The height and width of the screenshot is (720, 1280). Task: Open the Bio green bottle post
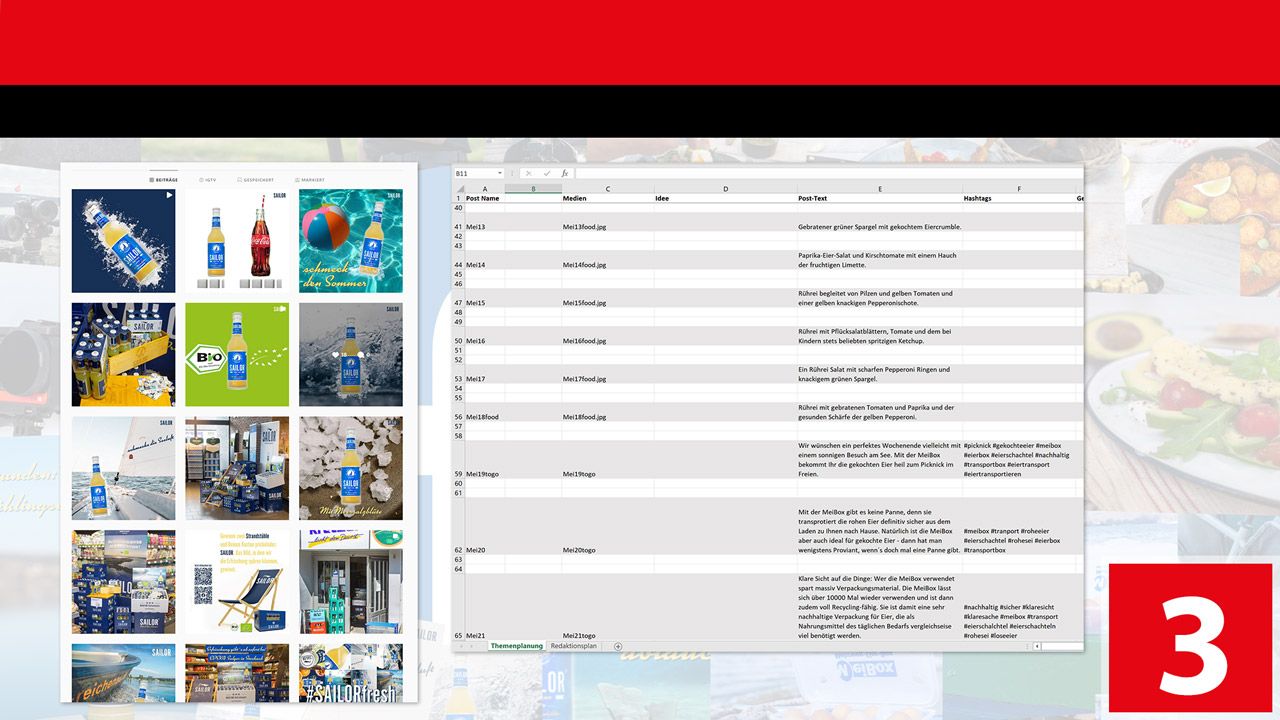pos(237,354)
